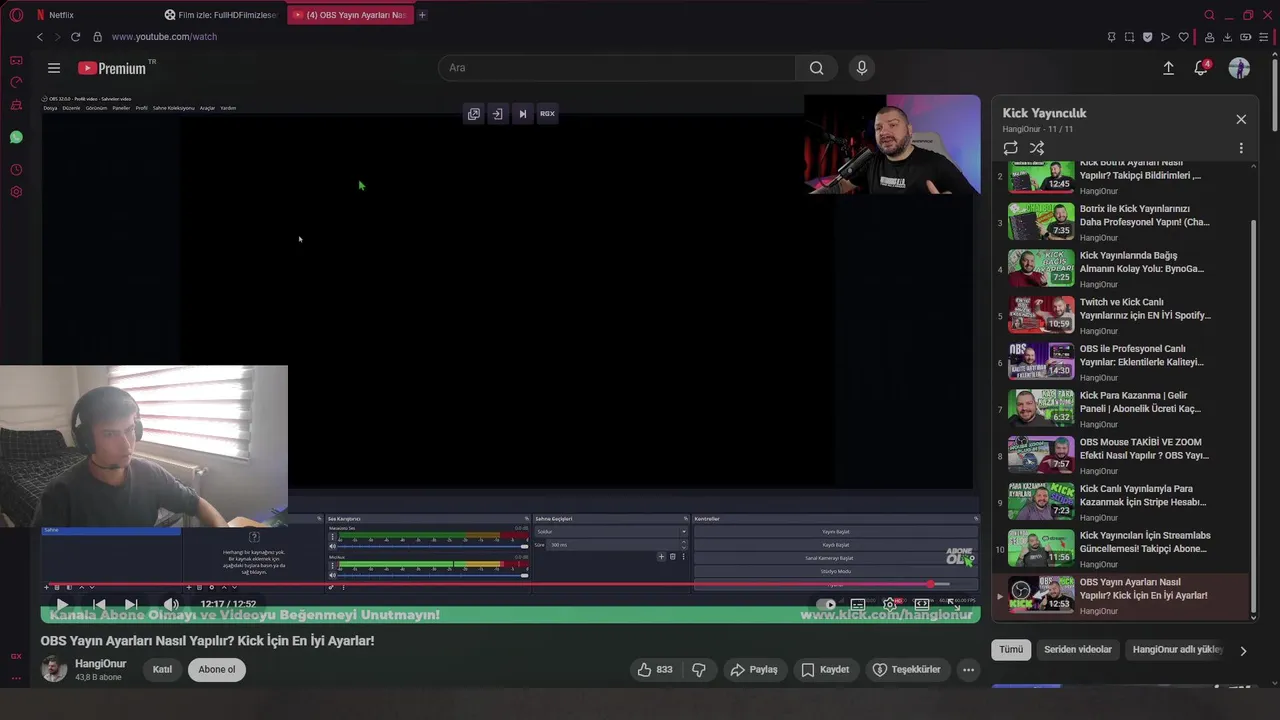The height and width of the screenshot is (720, 1280).
Task: Add page to bookmarks heart icon
Action: [1184, 37]
